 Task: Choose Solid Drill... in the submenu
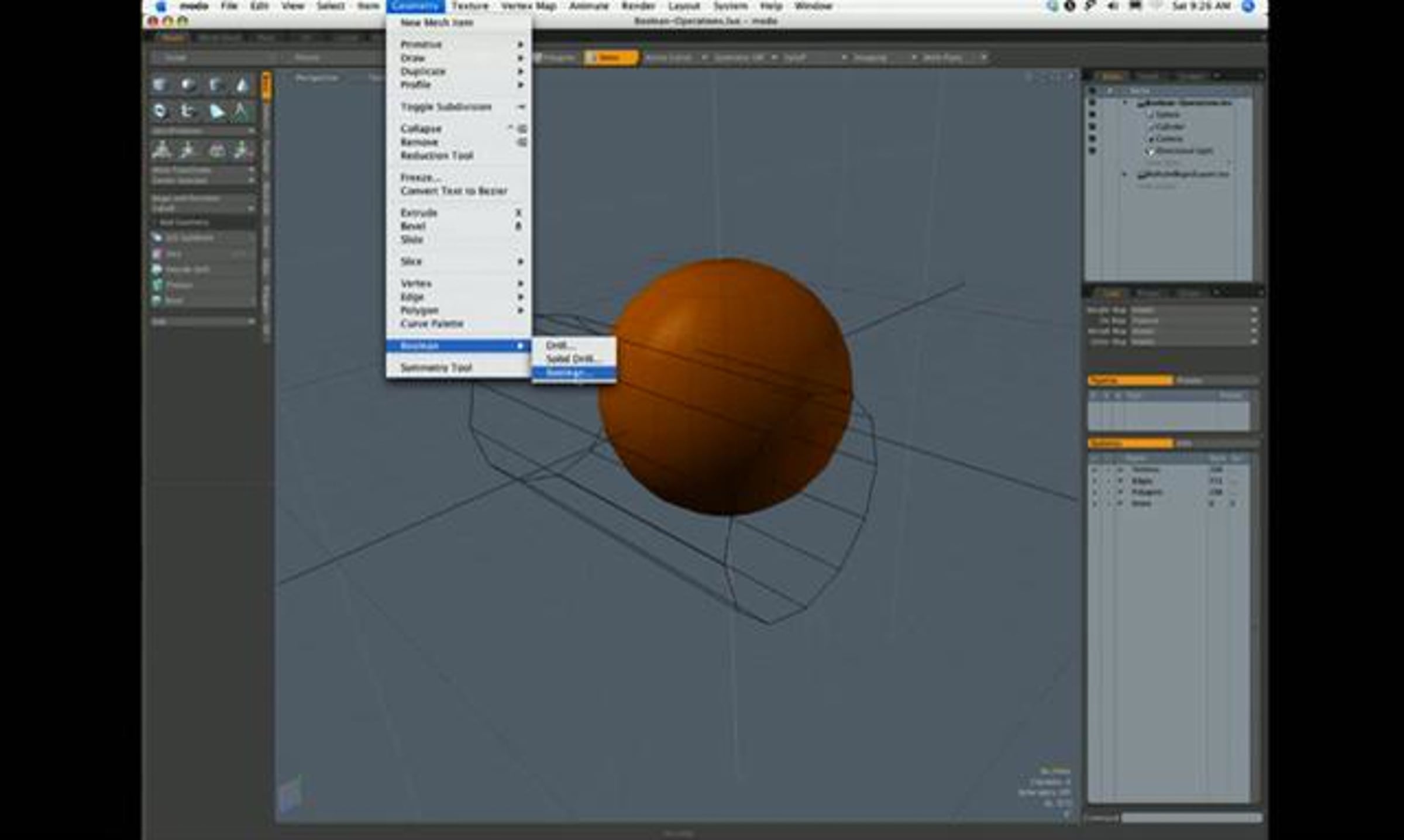tap(573, 359)
